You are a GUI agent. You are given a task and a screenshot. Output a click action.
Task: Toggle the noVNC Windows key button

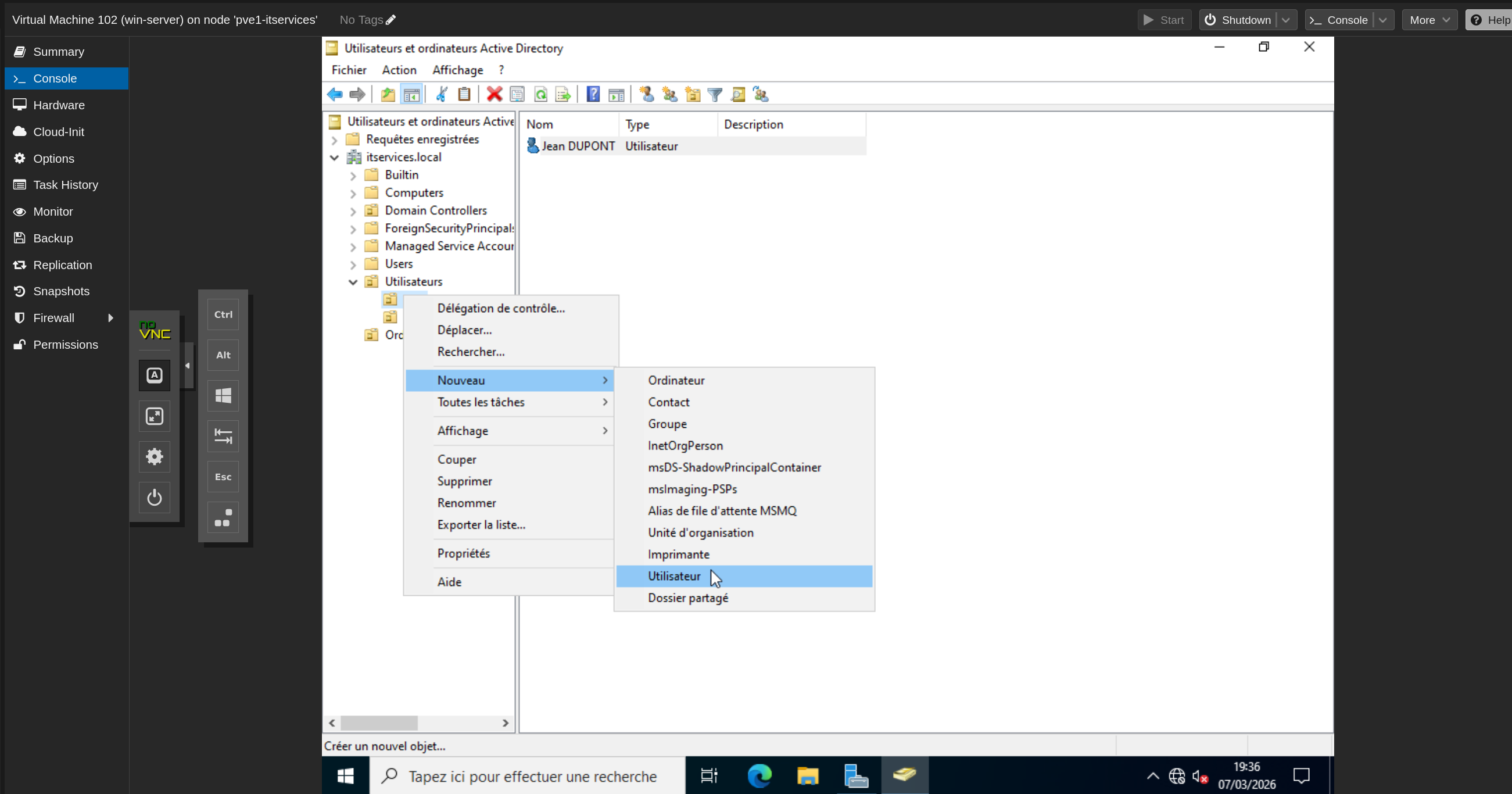[223, 396]
